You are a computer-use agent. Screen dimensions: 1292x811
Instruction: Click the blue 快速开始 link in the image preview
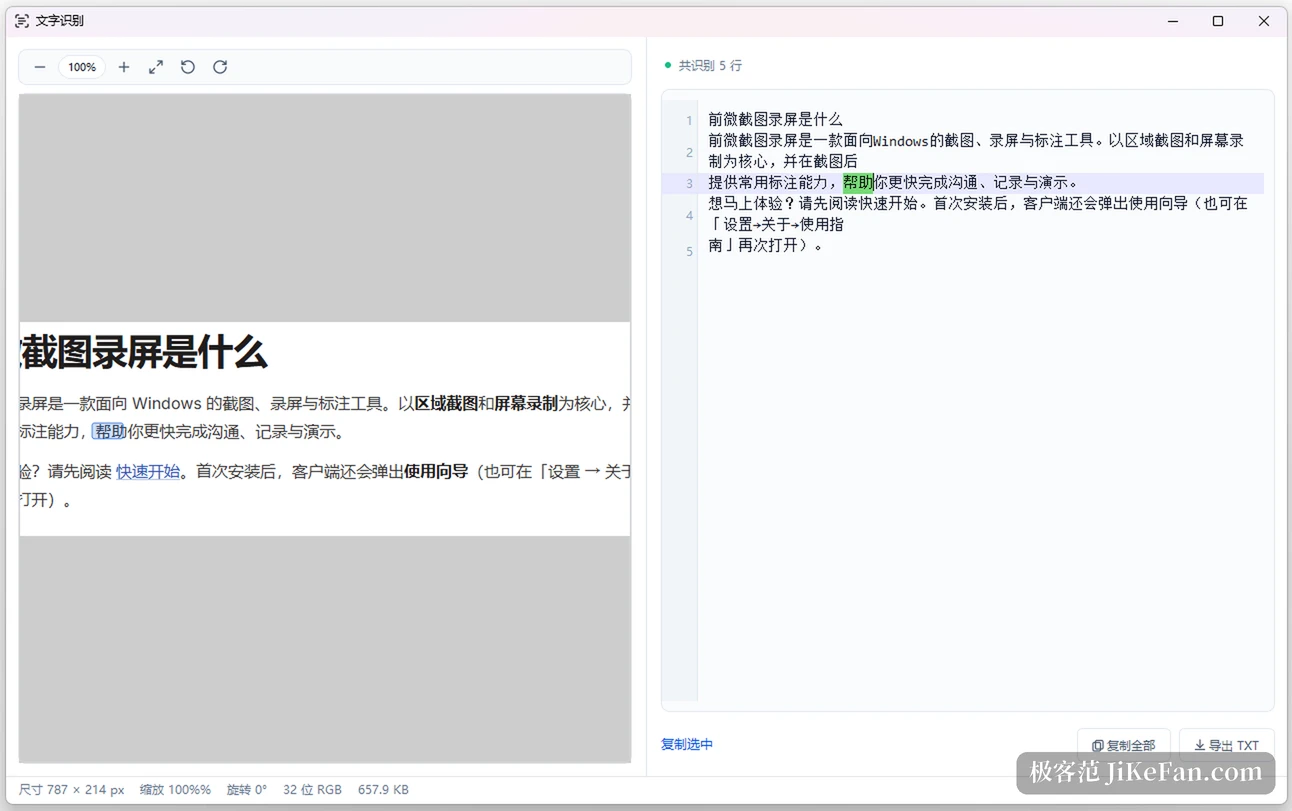(148, 471)
